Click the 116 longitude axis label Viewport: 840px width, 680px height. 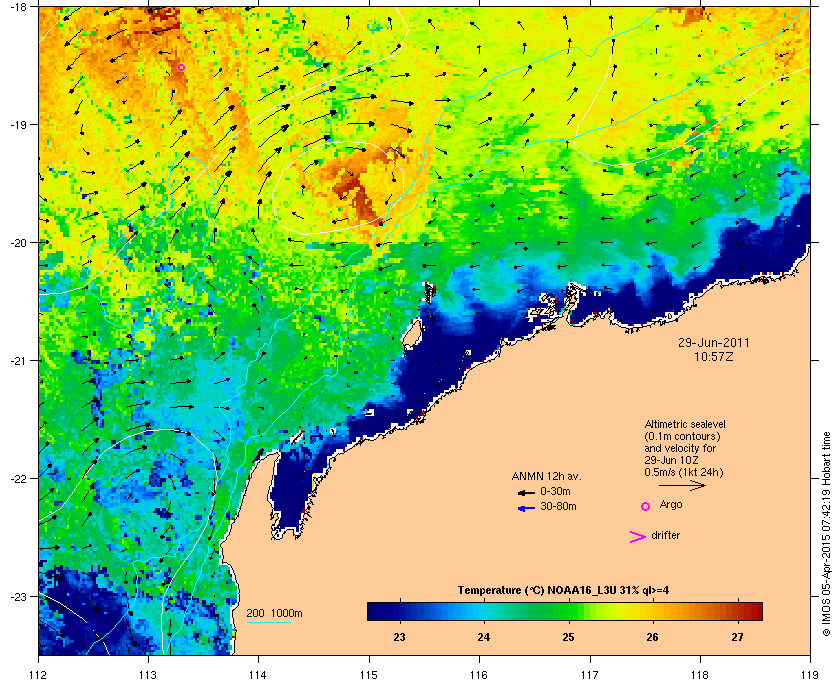click(479, 675)
